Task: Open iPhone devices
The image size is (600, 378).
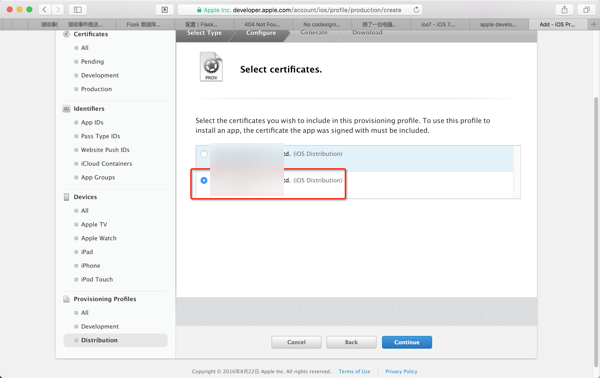Action: click(90, 266)
